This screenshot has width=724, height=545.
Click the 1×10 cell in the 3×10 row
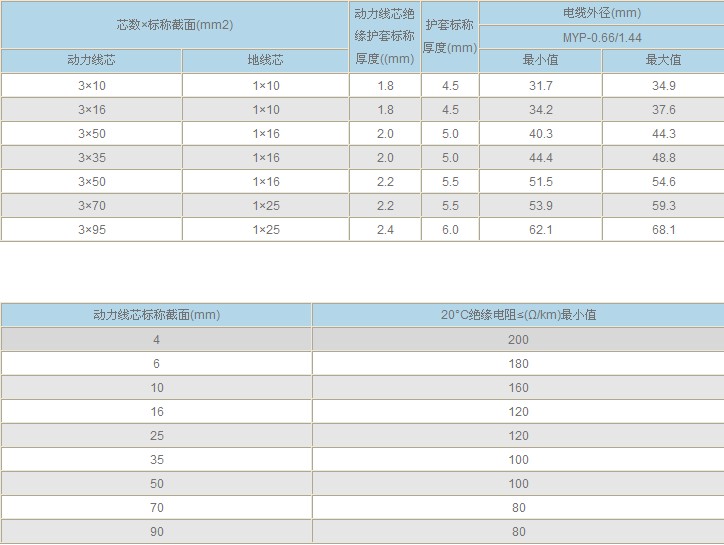click(x=265, y=85)
